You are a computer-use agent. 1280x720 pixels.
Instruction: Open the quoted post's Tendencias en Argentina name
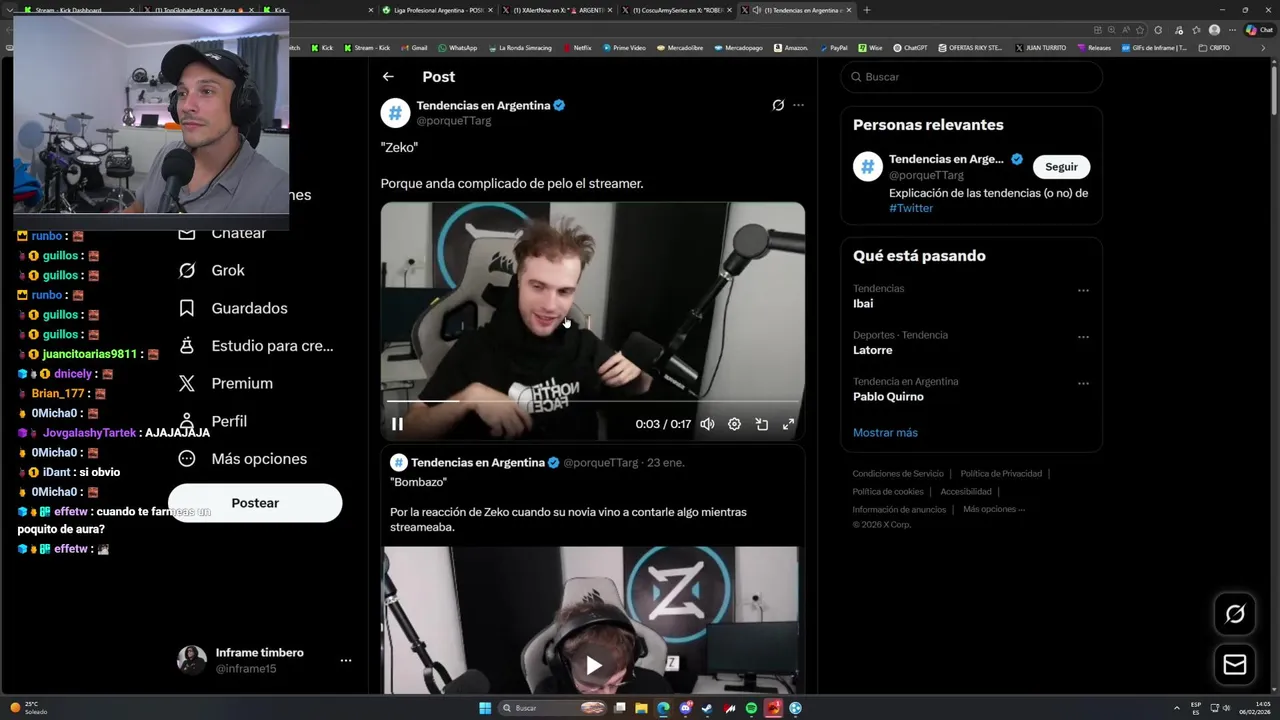[479, 463]
